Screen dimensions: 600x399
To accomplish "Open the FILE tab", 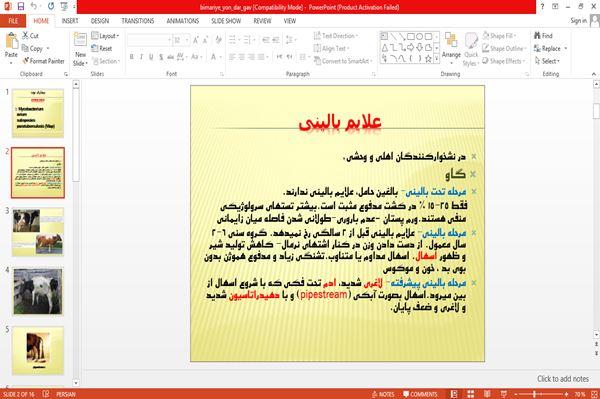I will pos(13,21).
